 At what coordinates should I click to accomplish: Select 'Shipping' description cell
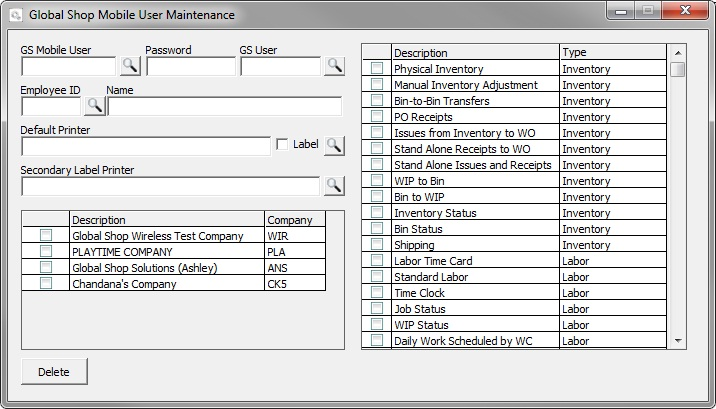click(475, 244)
